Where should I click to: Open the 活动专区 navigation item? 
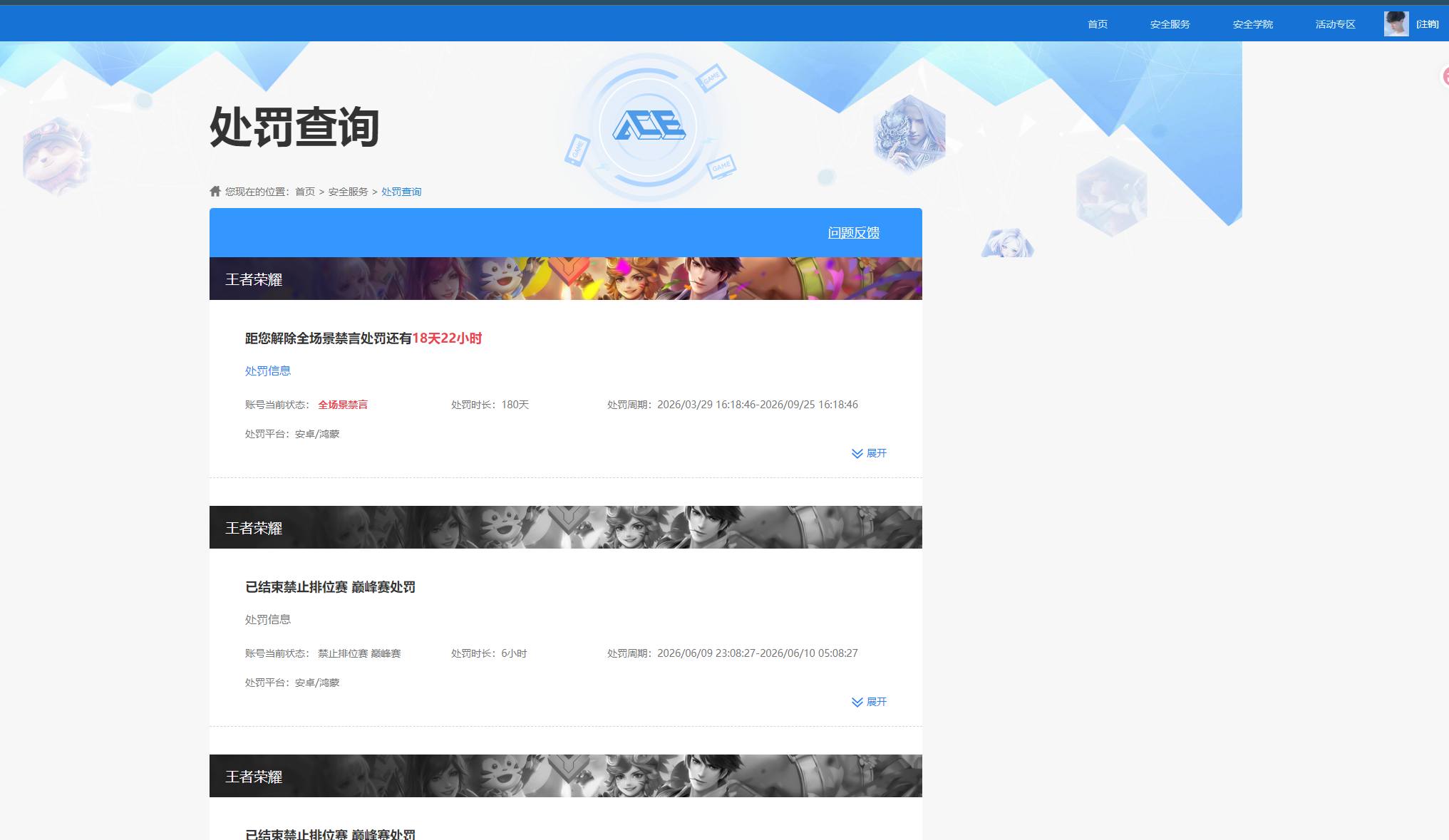tap(1335, 24)
